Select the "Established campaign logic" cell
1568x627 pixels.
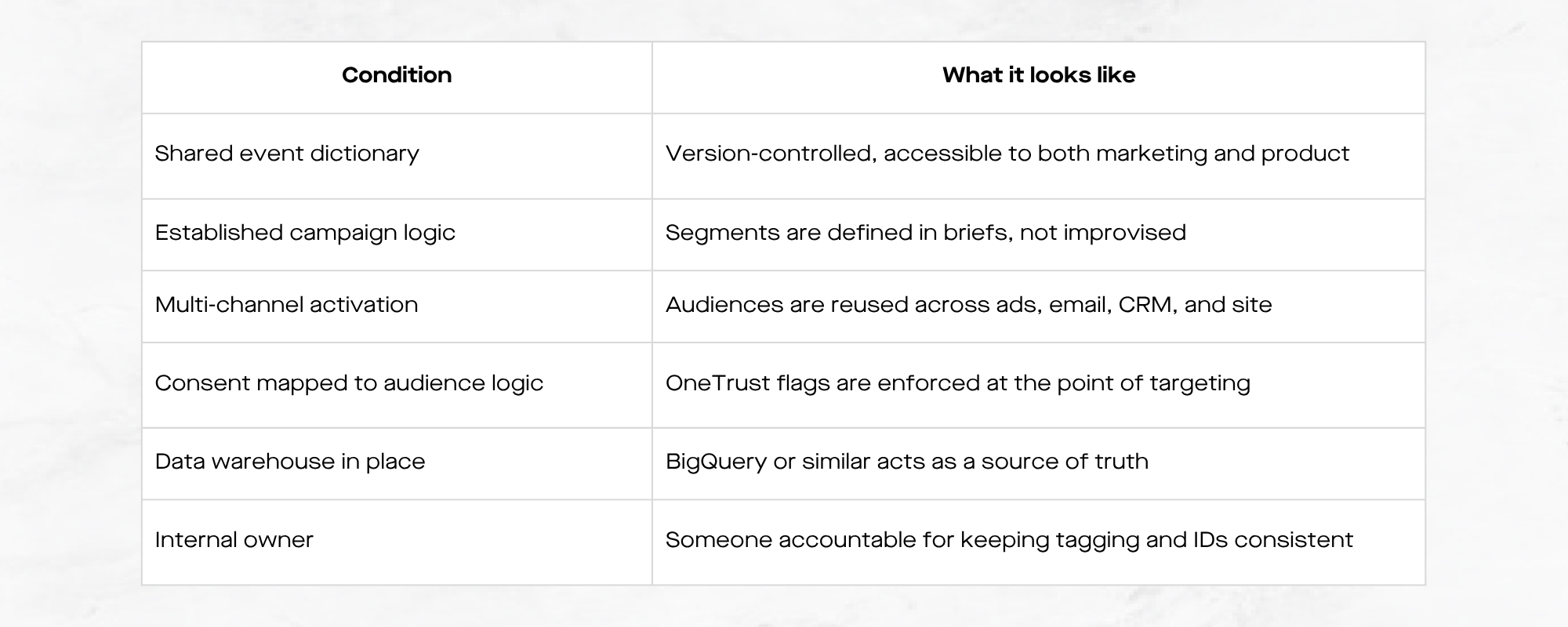(305, 233)
